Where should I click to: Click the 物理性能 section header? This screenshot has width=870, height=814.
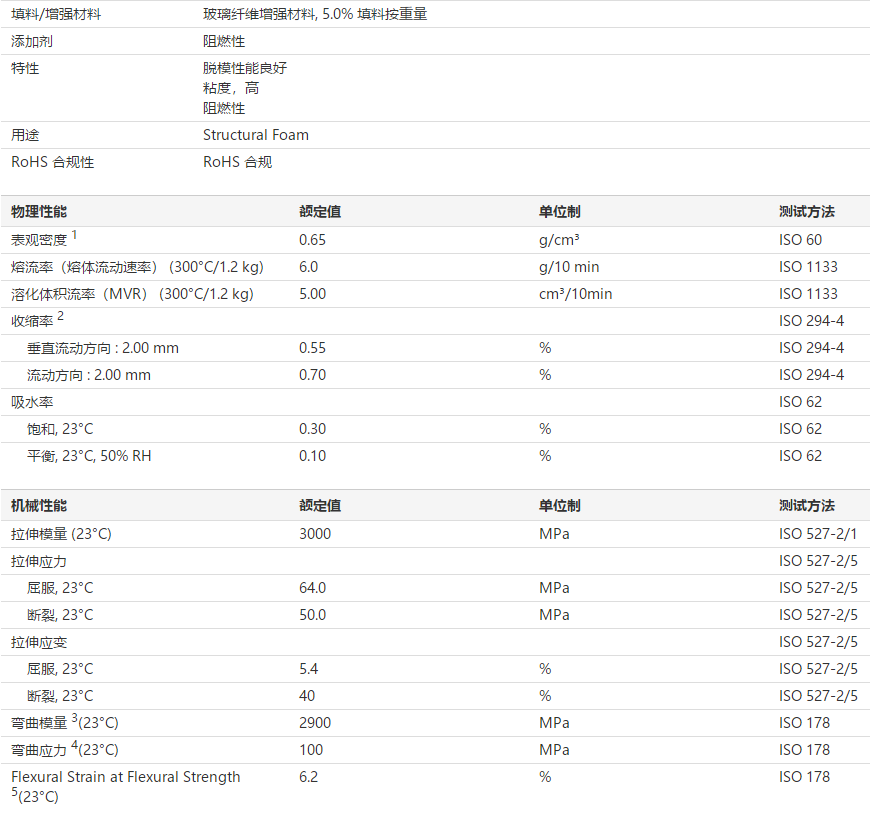[40, 212]
